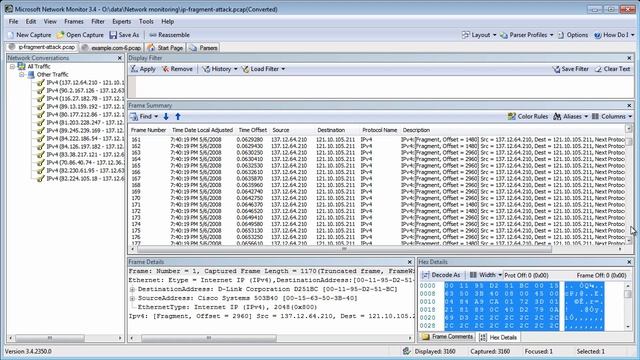The image size is (640, 360).
Task: Open the Find dropdown in Frame Summary
Action: [x=144, y=117]
